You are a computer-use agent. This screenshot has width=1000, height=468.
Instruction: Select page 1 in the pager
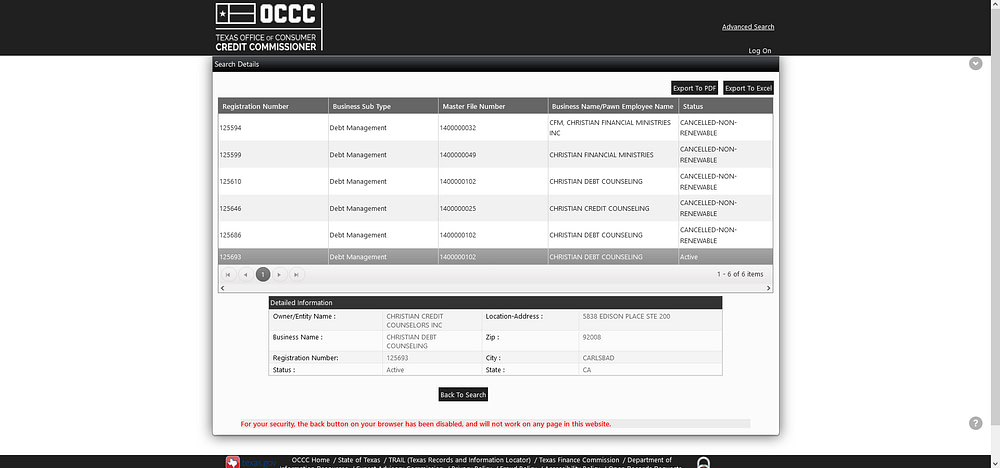tap(263, 274)
